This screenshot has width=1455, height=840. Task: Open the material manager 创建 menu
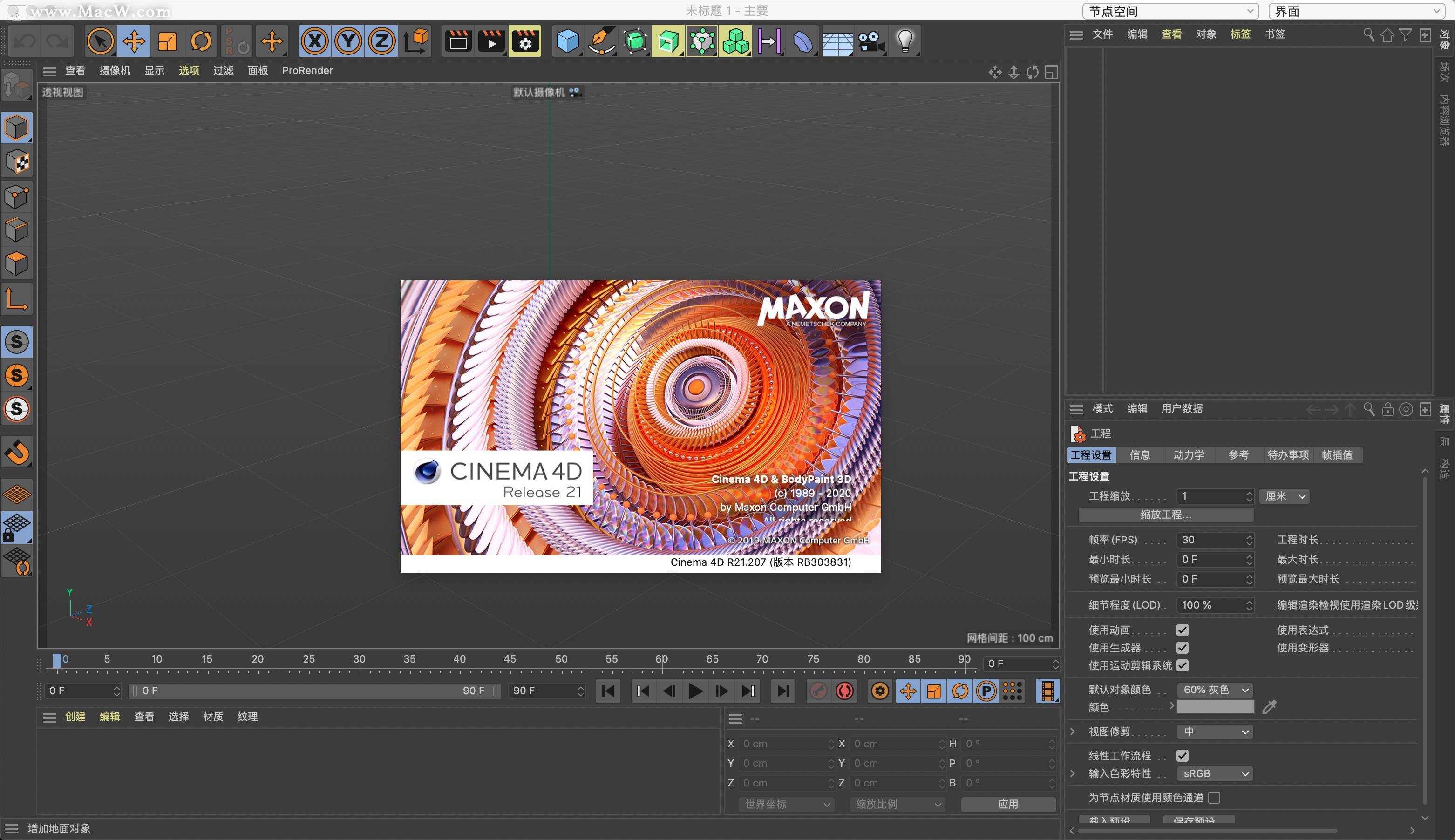coord(75,717)
